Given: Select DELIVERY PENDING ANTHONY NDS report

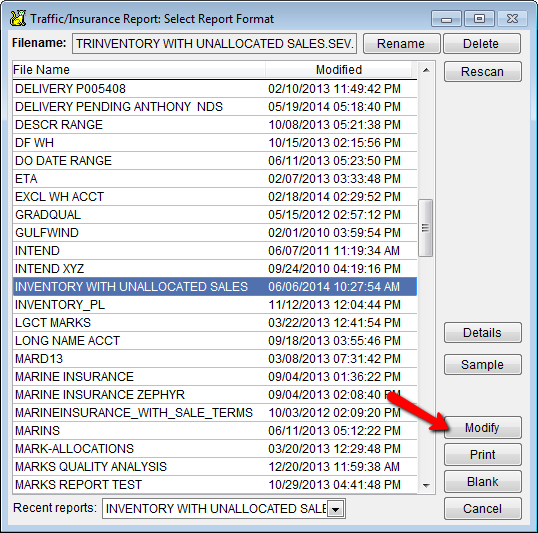Looking at the screenshot, I should (x=215, y=107).
